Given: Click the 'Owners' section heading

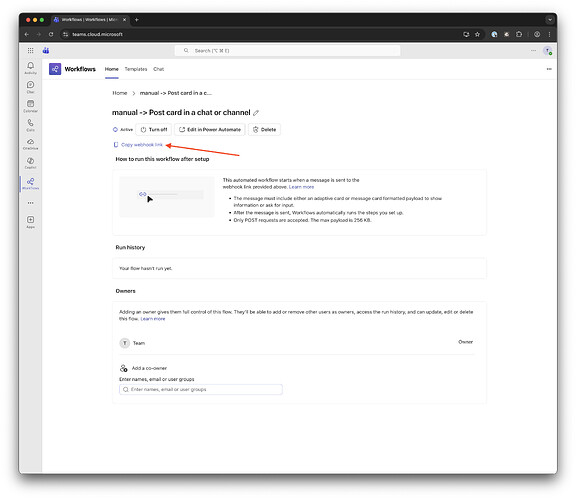Looking at the screenshot, I should (x=125, y=291).
